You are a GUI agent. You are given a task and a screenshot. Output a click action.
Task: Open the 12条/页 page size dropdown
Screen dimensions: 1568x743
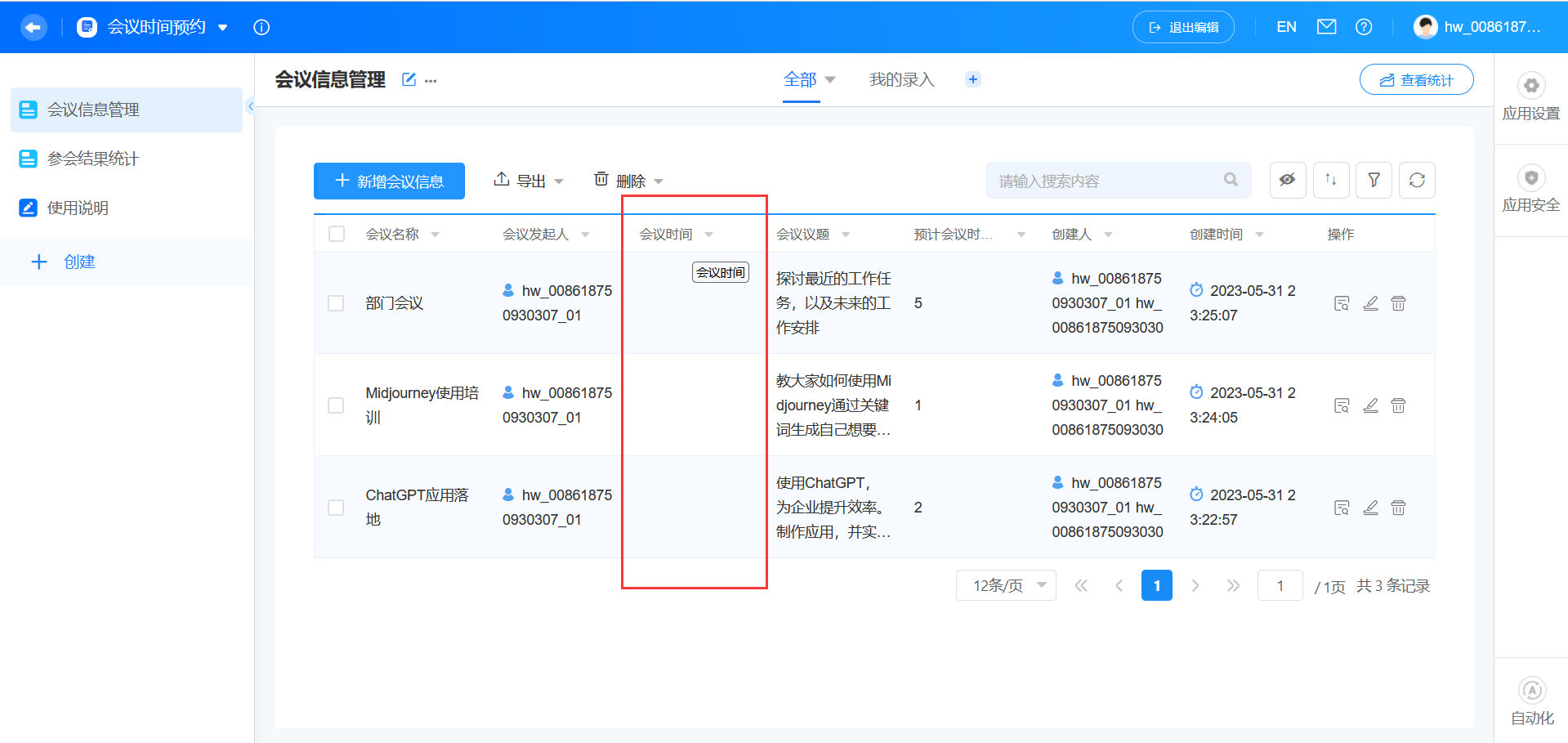[x=1006, y=585]
